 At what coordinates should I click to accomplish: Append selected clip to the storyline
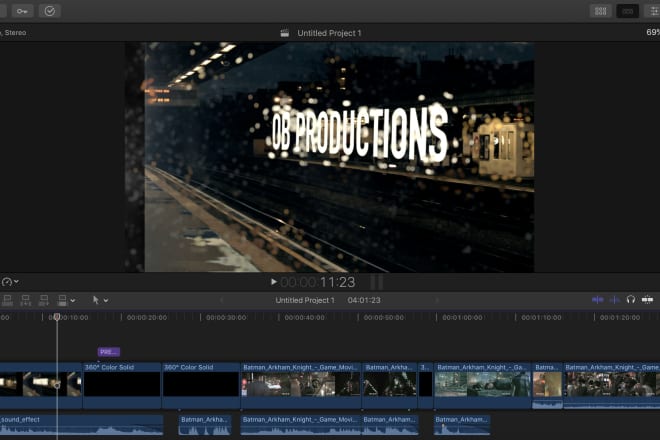coord(43,300)
